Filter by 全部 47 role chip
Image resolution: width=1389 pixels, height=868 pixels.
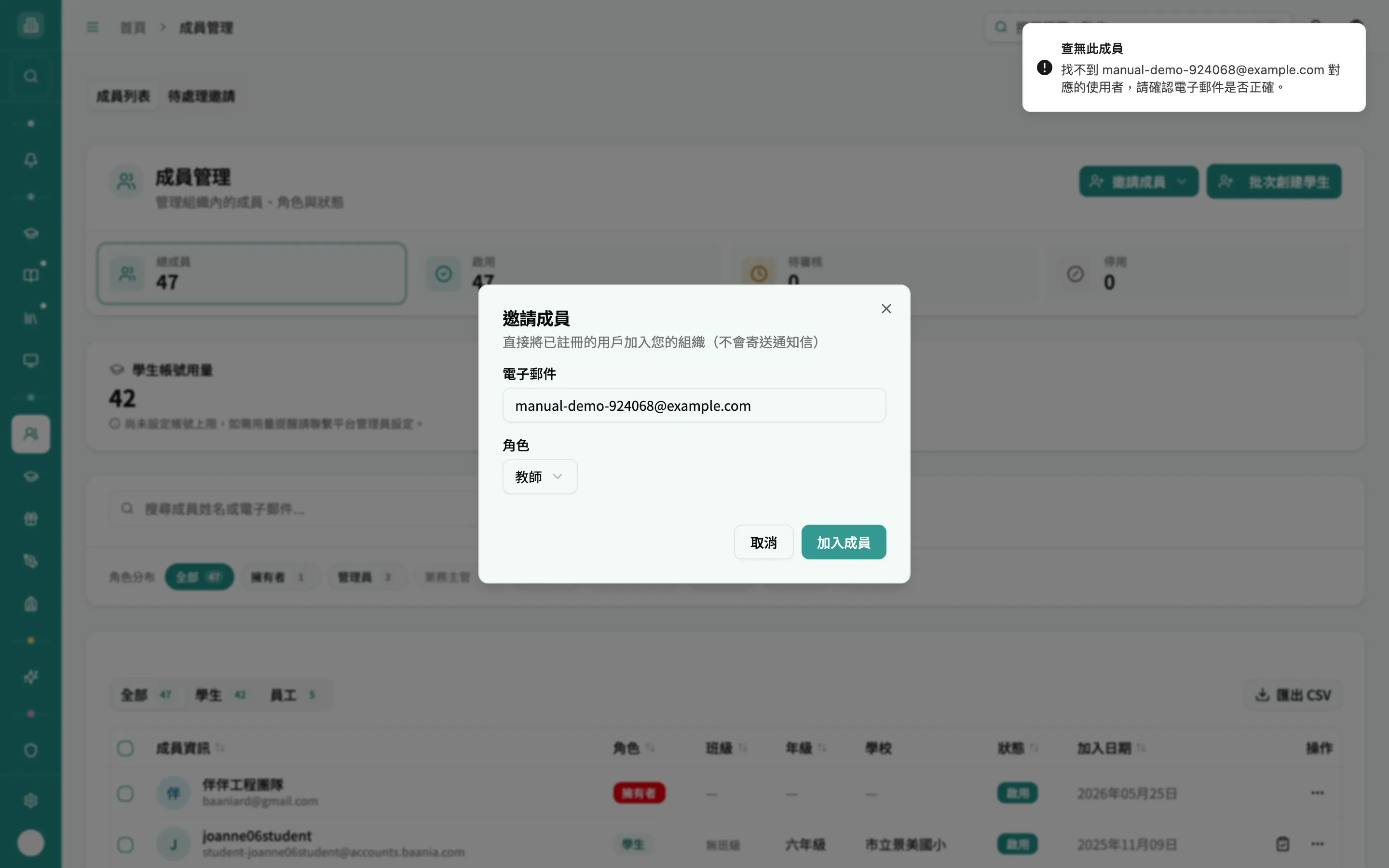[x=199, y=577]
